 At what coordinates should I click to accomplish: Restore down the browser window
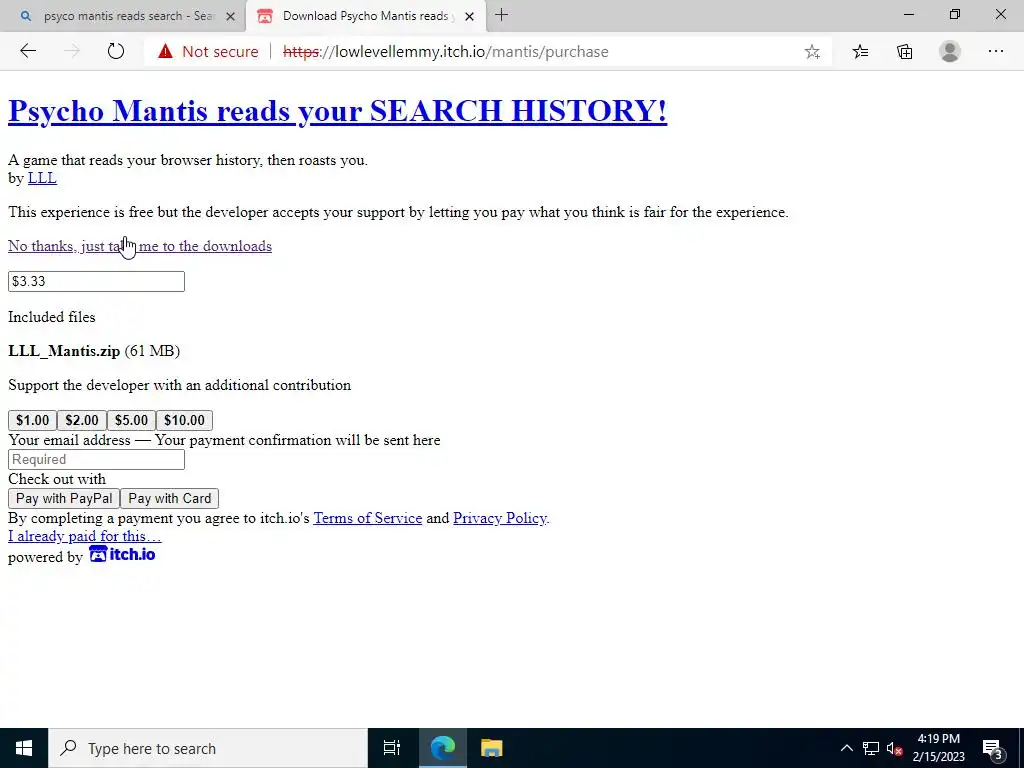coord(955,14)
